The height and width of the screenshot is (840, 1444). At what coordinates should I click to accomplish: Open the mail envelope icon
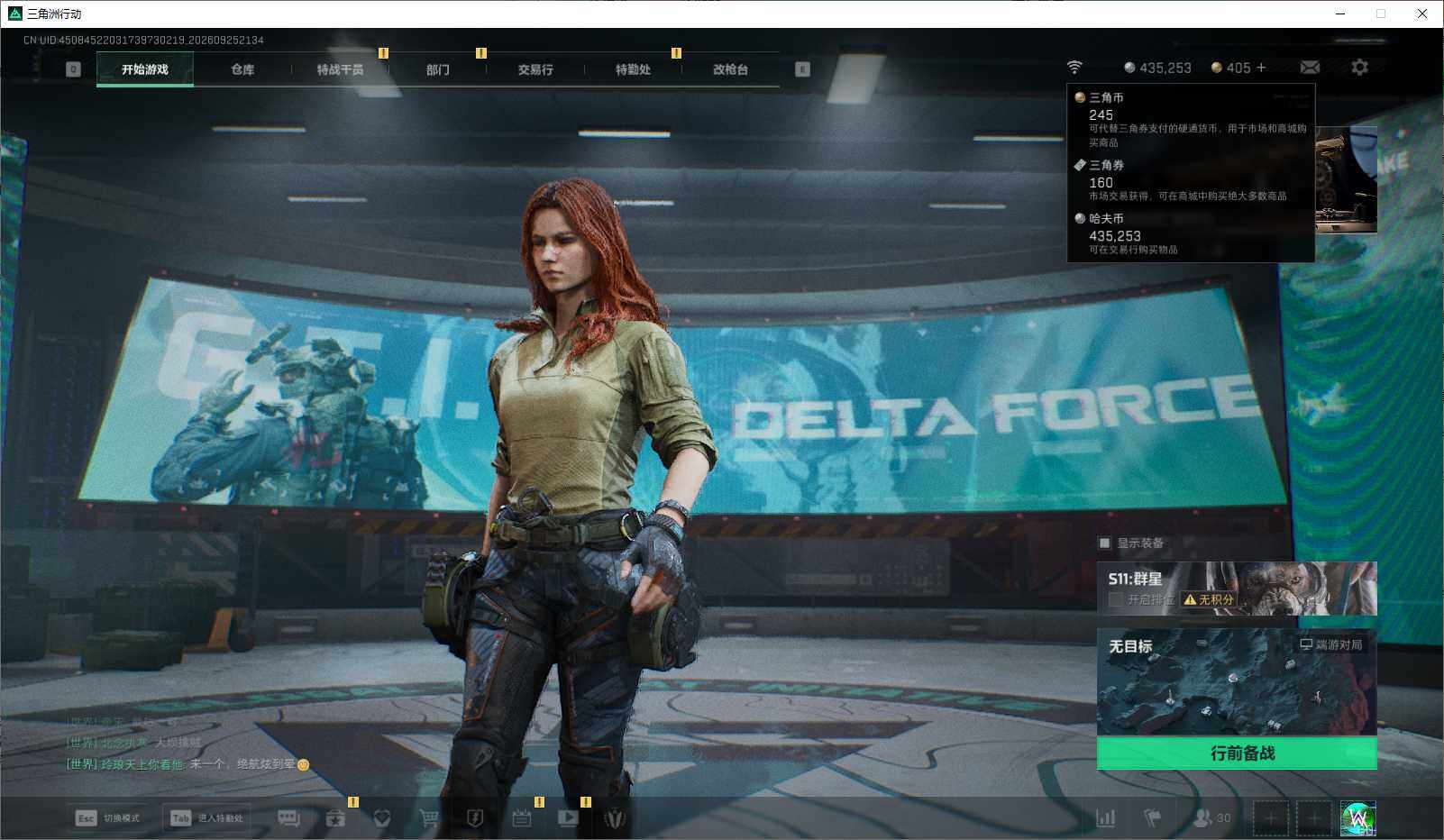point(1310,68)
